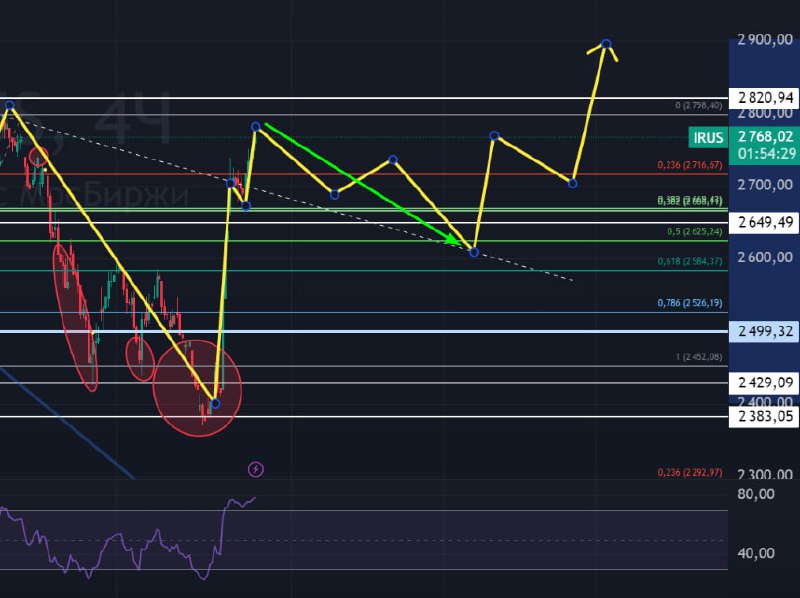
Task: Click the yellow path anchor point near 2 900,00
Action: (606, 44)
